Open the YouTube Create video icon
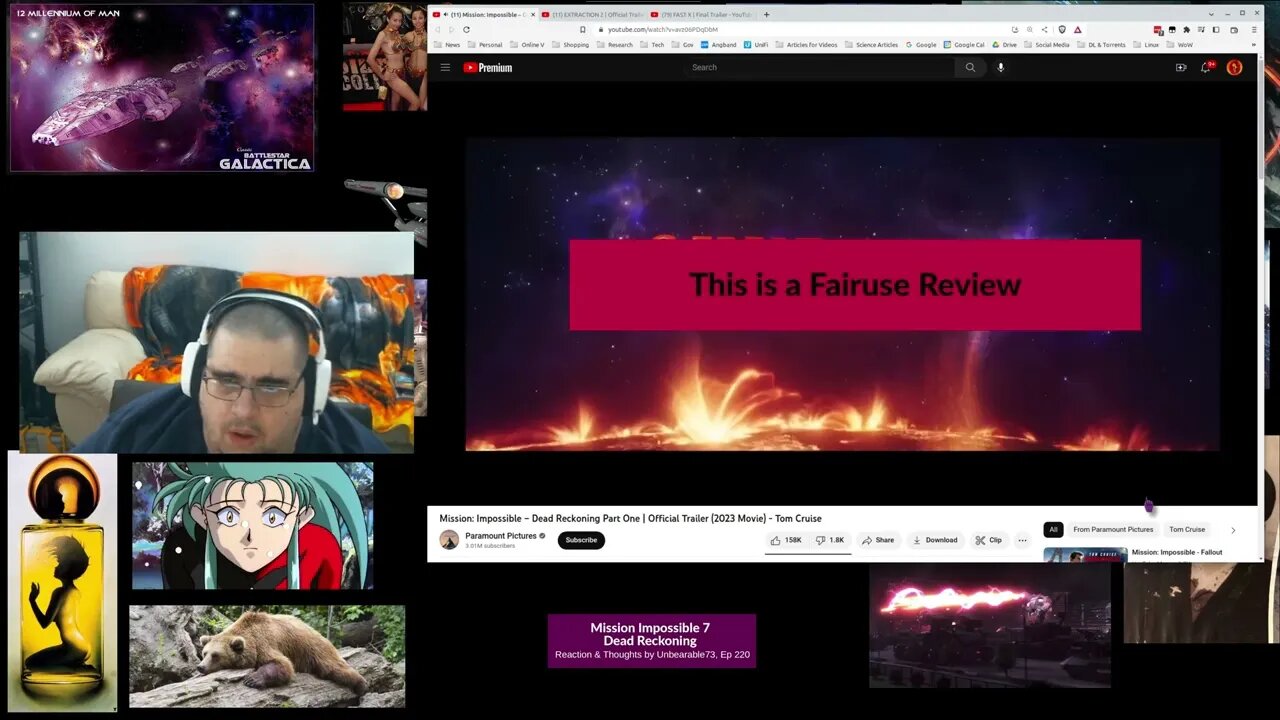1280x720 pixels. tap(1181, 67)
